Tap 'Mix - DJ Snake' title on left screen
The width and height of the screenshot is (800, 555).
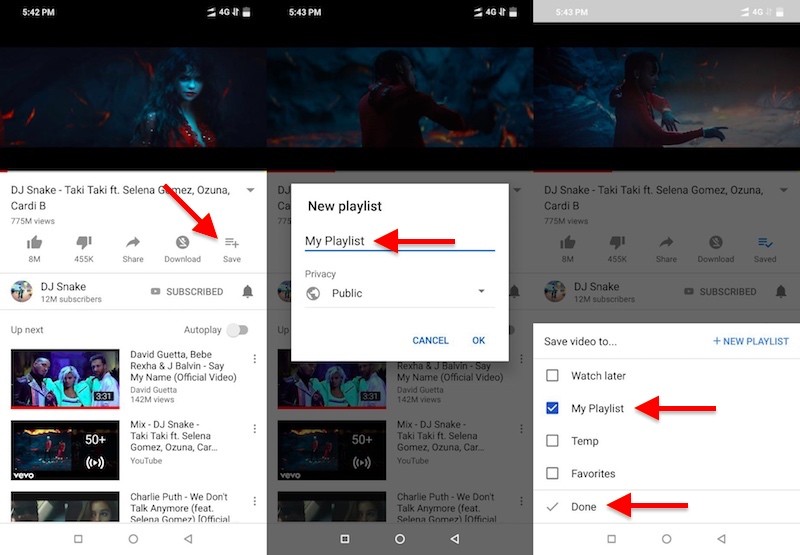coord(174,436)
